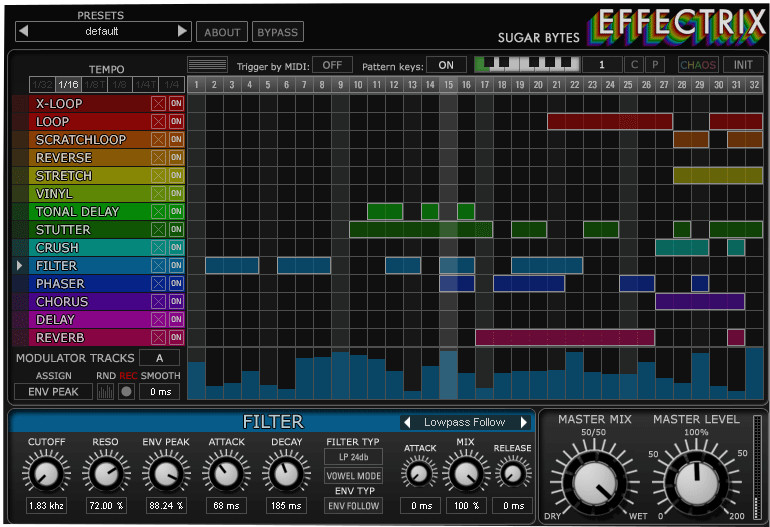Switch Trigger by MIDI OFF toggle
The height and width of the screenshot is (527, 770).
[332, 65]
